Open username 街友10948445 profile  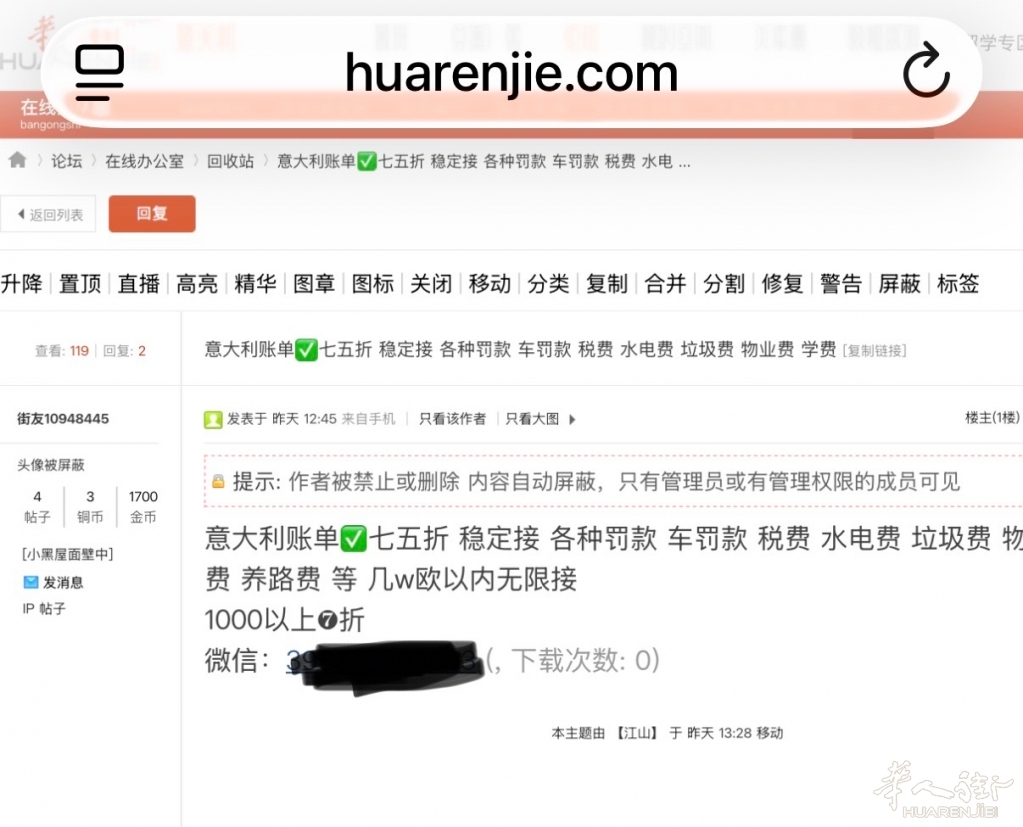pos(63,418)
